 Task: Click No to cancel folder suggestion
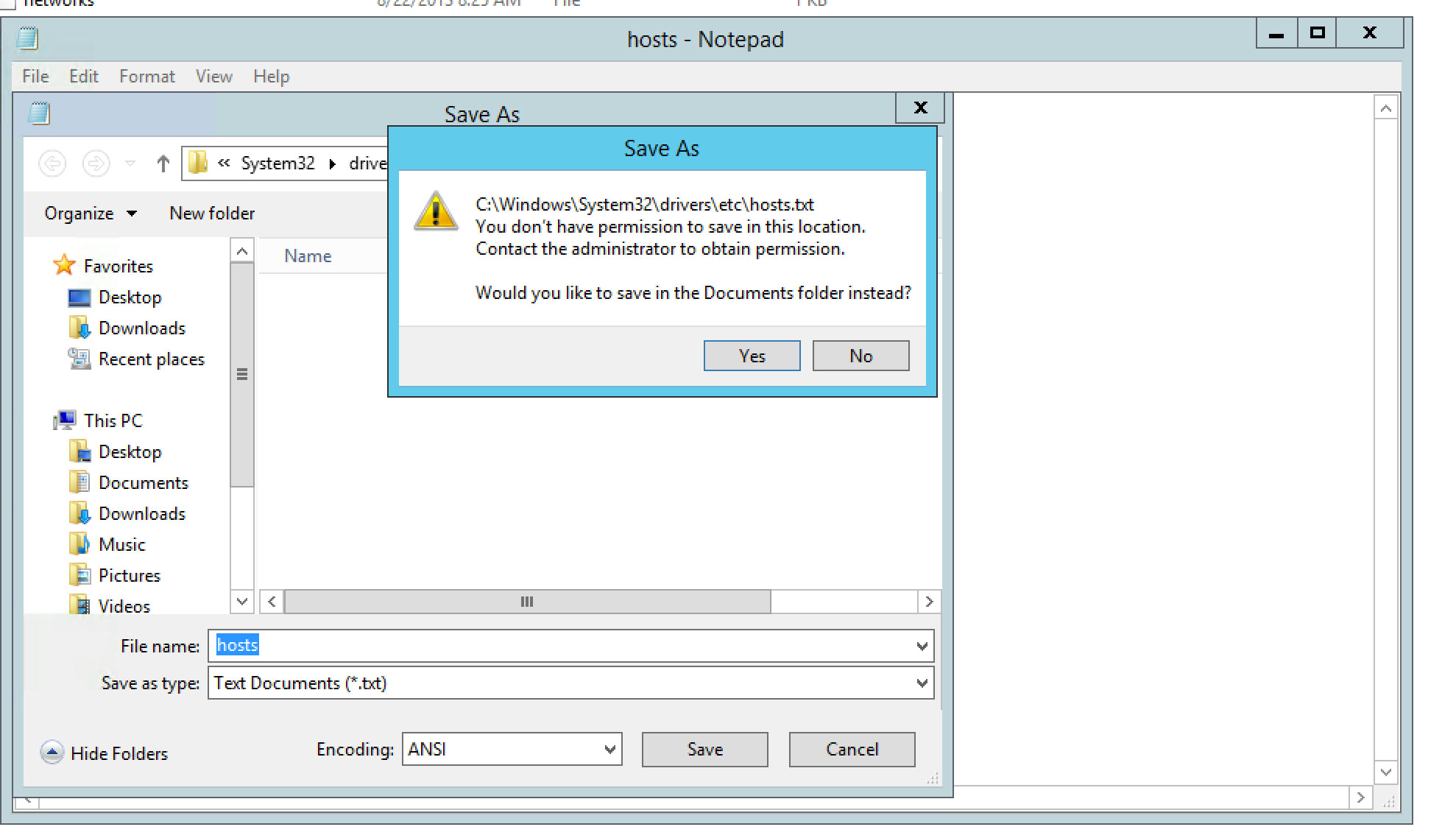(859, 355)
